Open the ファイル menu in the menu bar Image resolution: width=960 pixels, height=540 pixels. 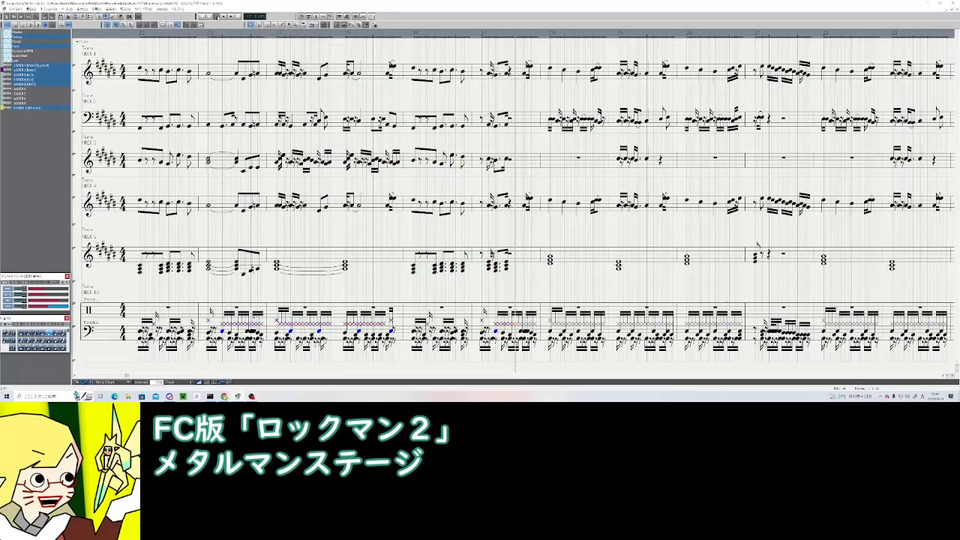pos(15,9)
